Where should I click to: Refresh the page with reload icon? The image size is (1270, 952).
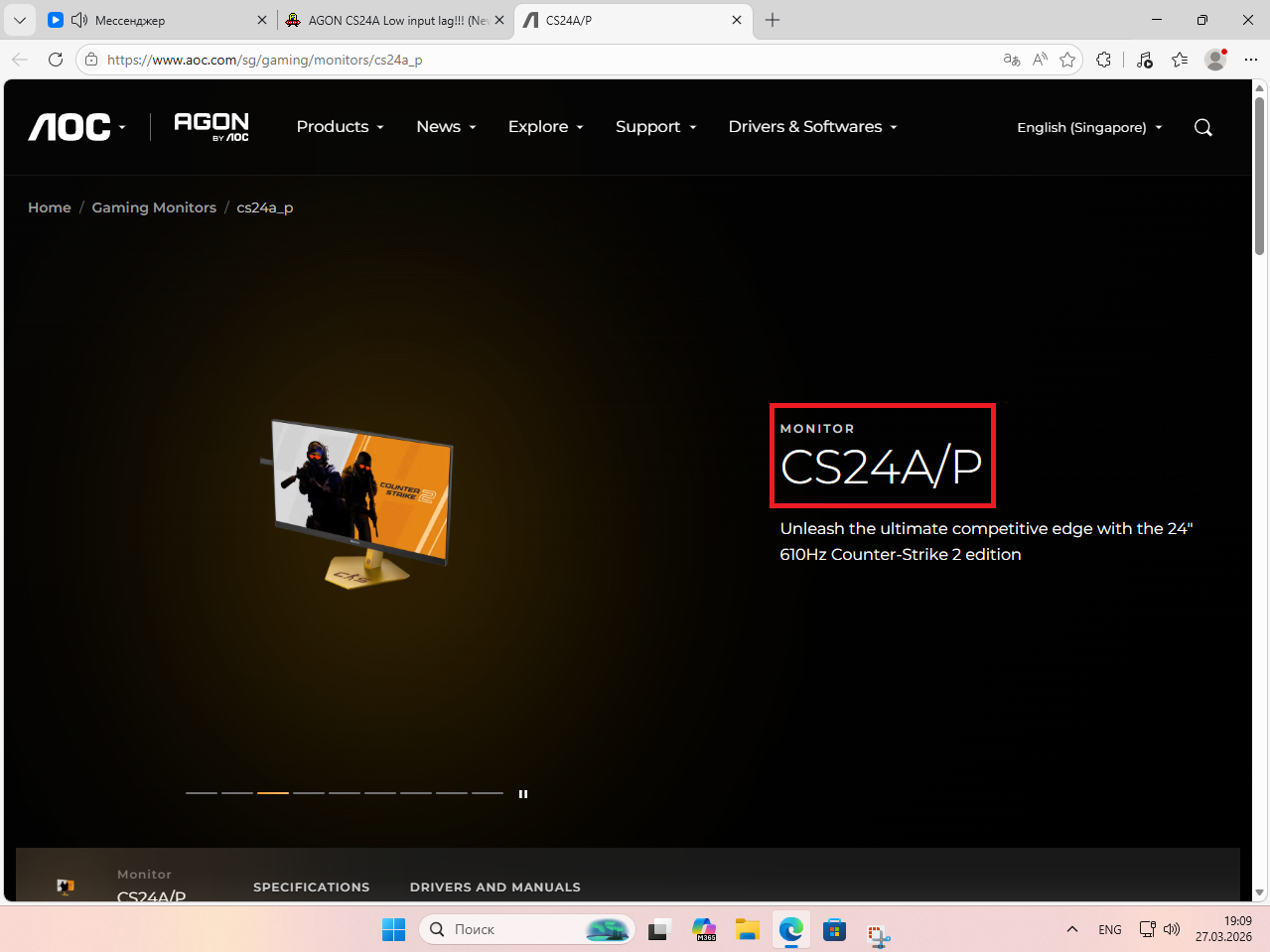click(x=56, y=60)
